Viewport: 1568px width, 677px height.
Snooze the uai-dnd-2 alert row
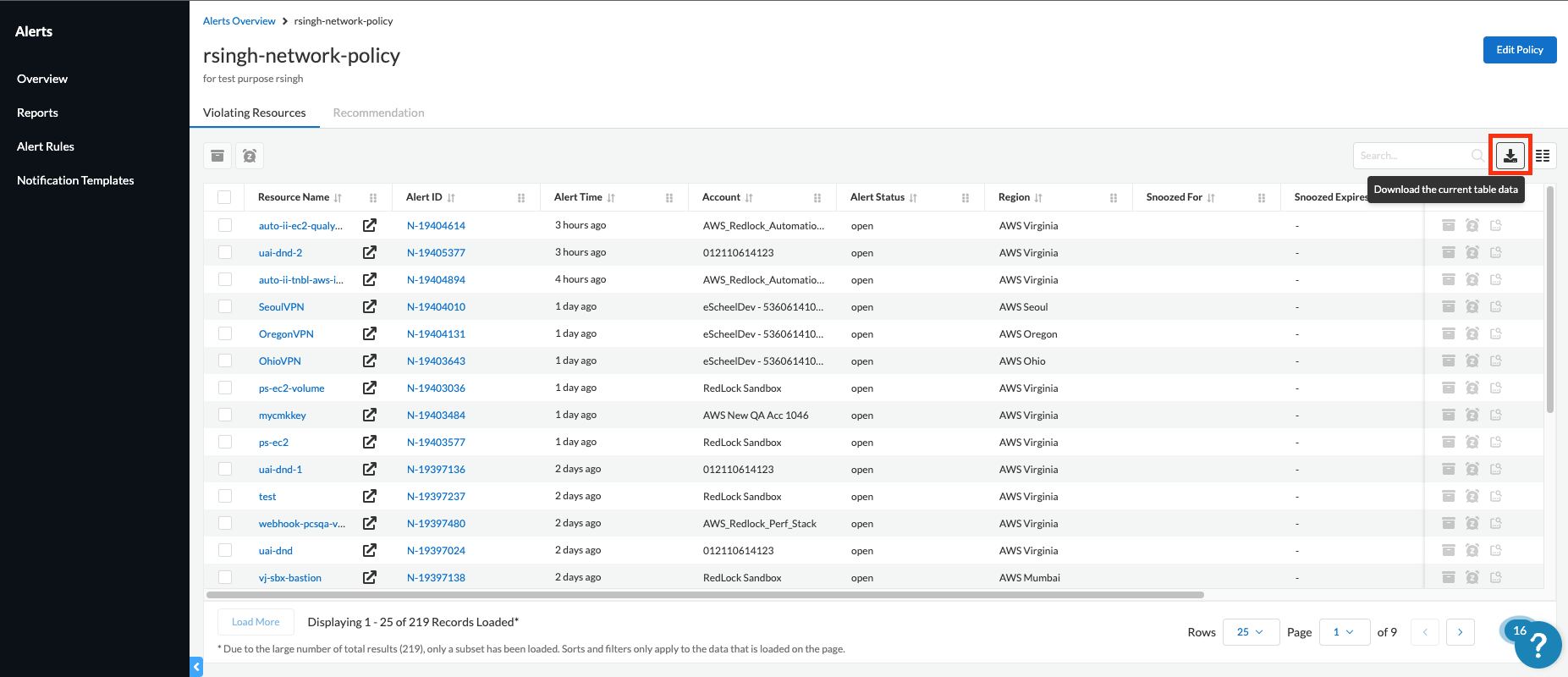pos(1472,252)
